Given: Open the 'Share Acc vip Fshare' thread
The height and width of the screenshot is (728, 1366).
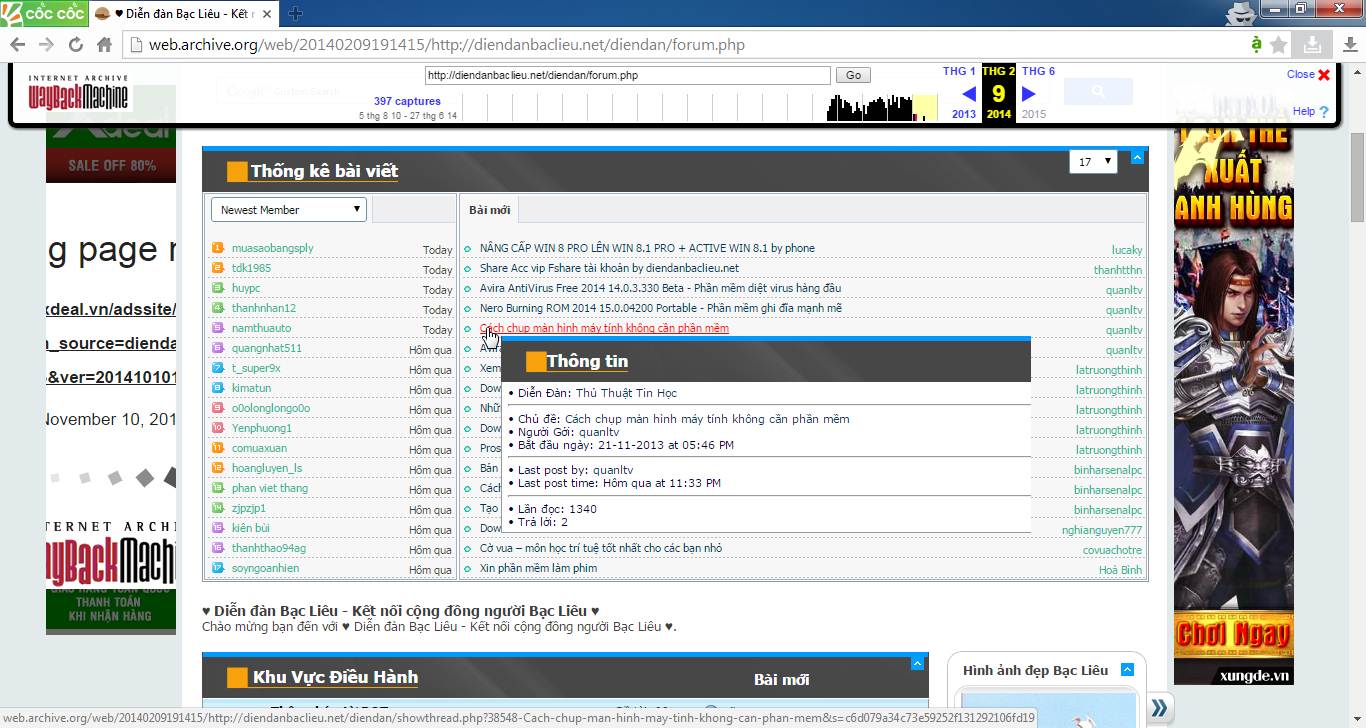Looking at the screenshot, I should pos(609,268).
